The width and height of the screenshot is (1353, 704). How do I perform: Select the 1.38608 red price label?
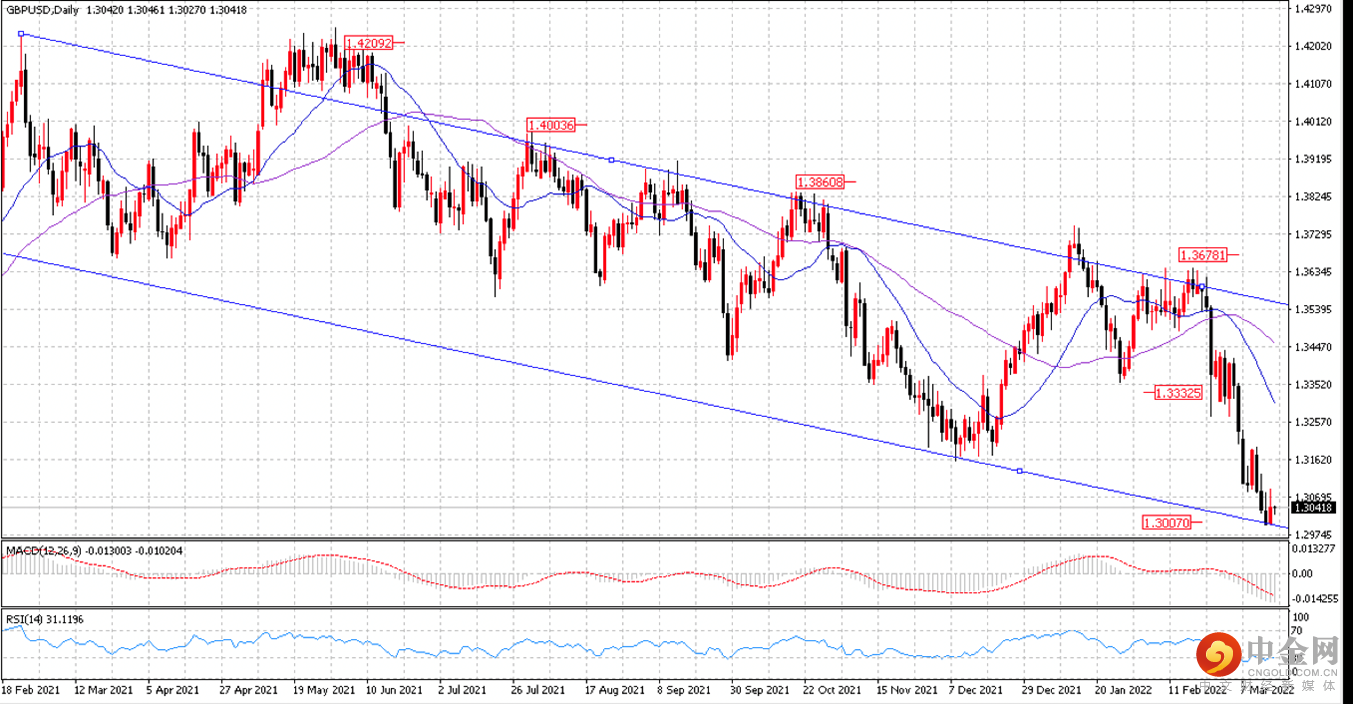click(x=820, y=182)
